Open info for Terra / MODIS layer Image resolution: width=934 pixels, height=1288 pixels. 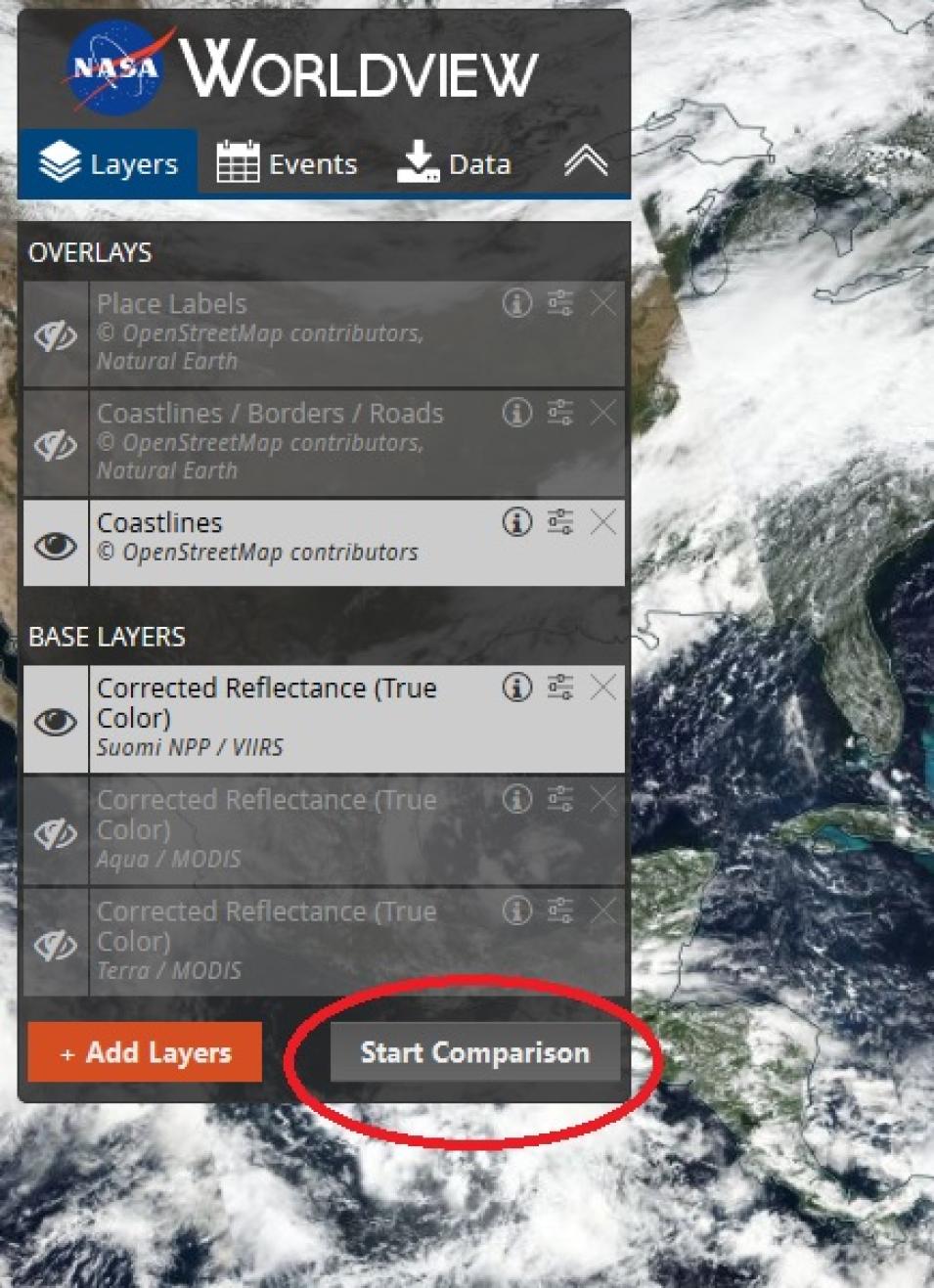coord(517,911)
